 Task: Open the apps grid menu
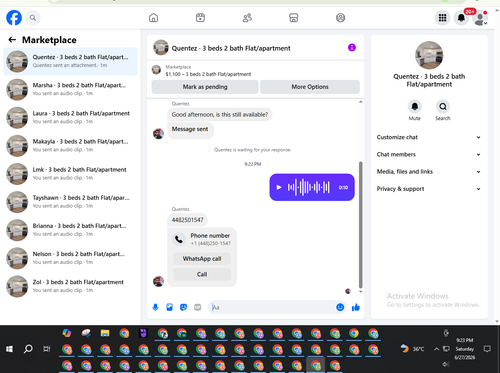point(442,18)
